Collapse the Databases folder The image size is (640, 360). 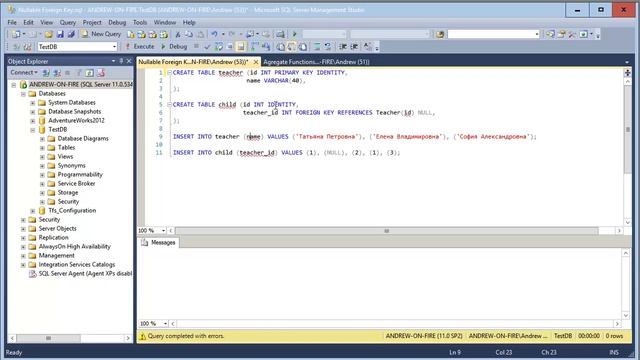click(23, 94)
